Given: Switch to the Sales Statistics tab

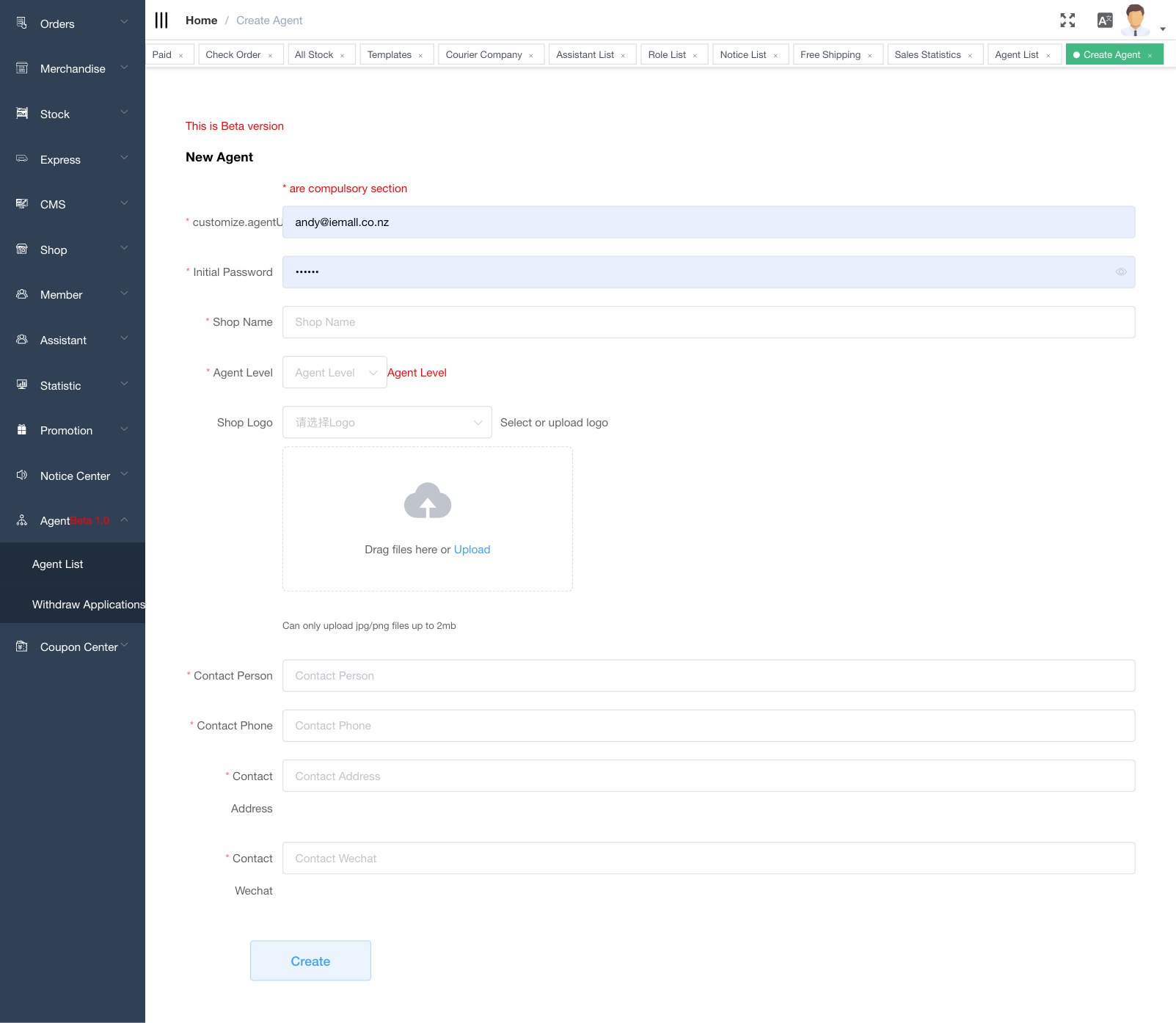Looking at the screenshot, I should tap(927, 54).
